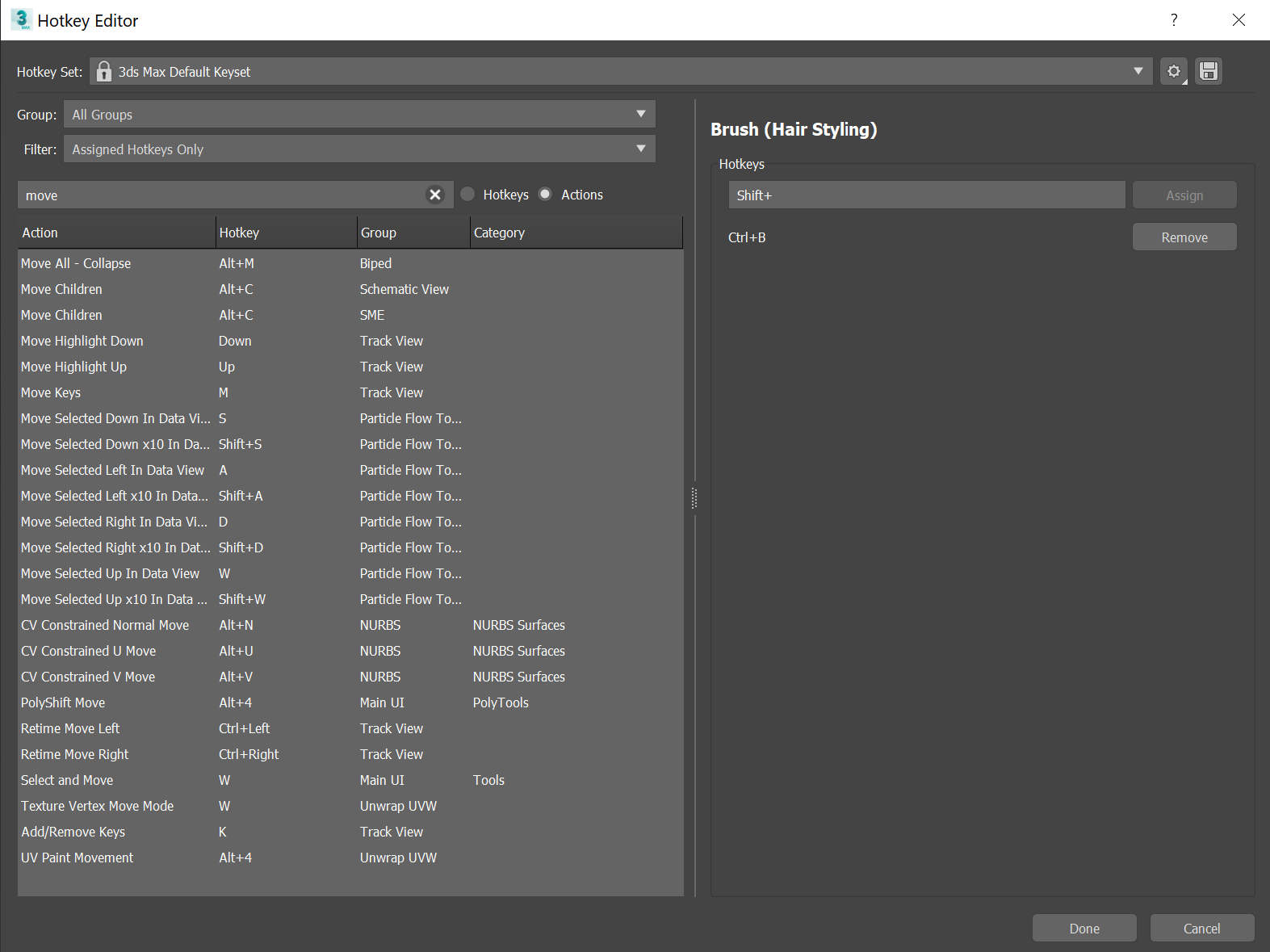This screenshot has width=1270, height=952.
Task: Open hotkey set settings gear icon
Action: pos(1174,71)
